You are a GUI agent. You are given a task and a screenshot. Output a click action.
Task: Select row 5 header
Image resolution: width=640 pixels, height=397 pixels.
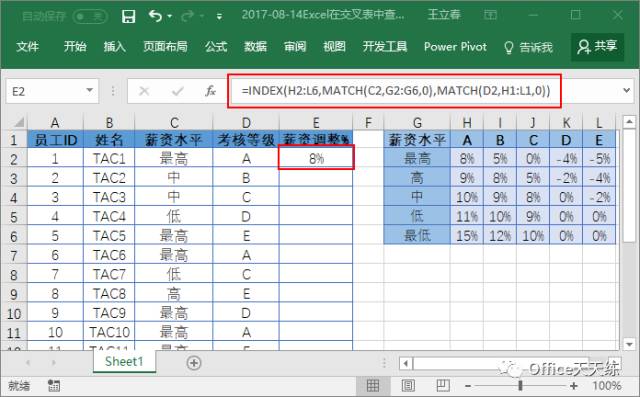tap(14, 216)
